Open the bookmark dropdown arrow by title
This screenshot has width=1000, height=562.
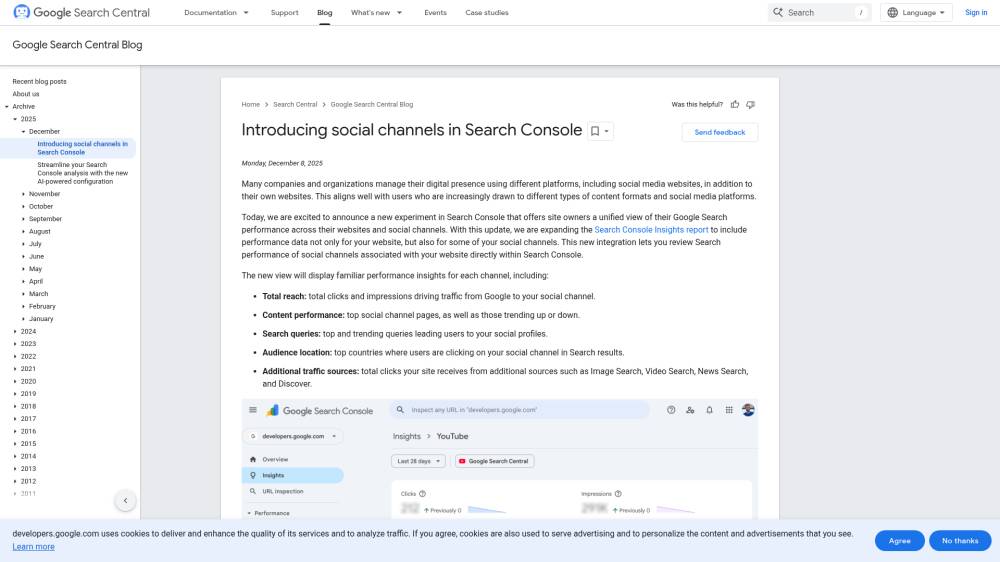[x=607, y=131]
